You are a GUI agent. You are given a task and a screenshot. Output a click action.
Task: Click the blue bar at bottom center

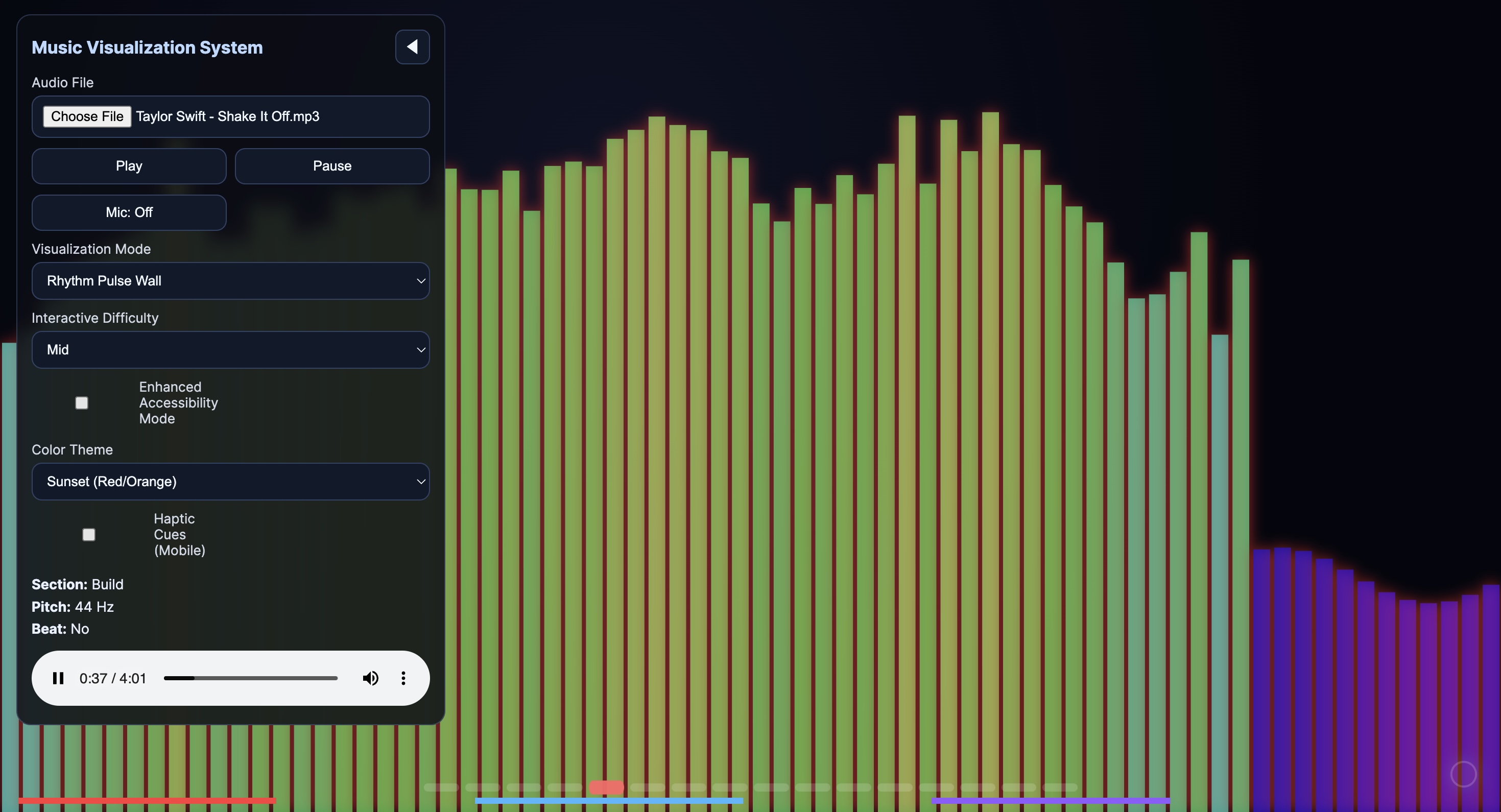coord(609,801)
